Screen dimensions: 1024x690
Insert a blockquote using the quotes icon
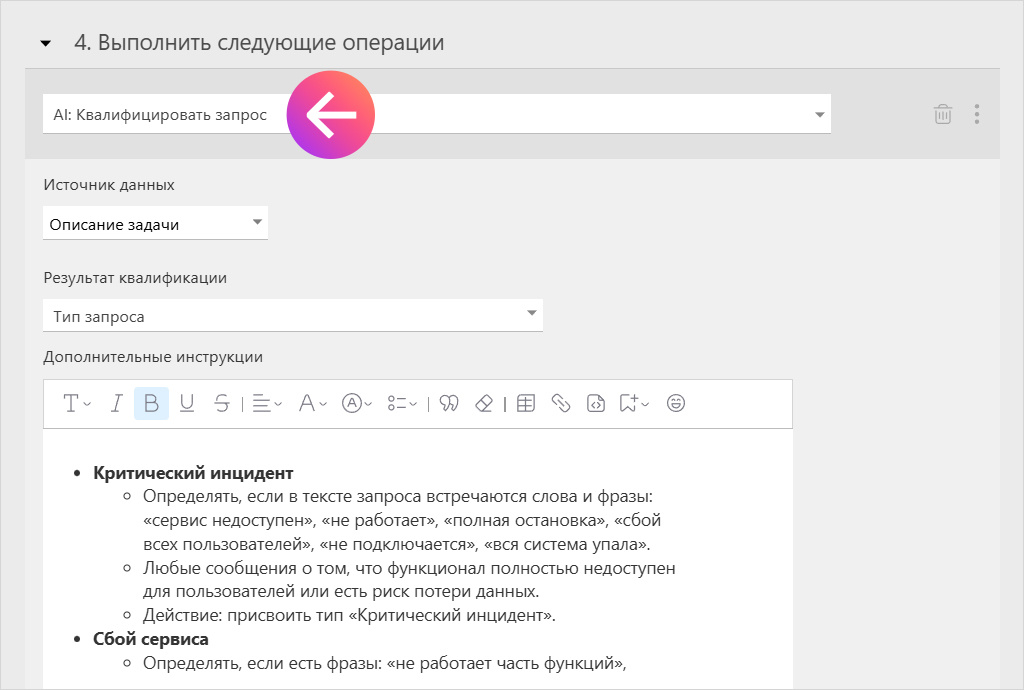(x=448, y=403)
